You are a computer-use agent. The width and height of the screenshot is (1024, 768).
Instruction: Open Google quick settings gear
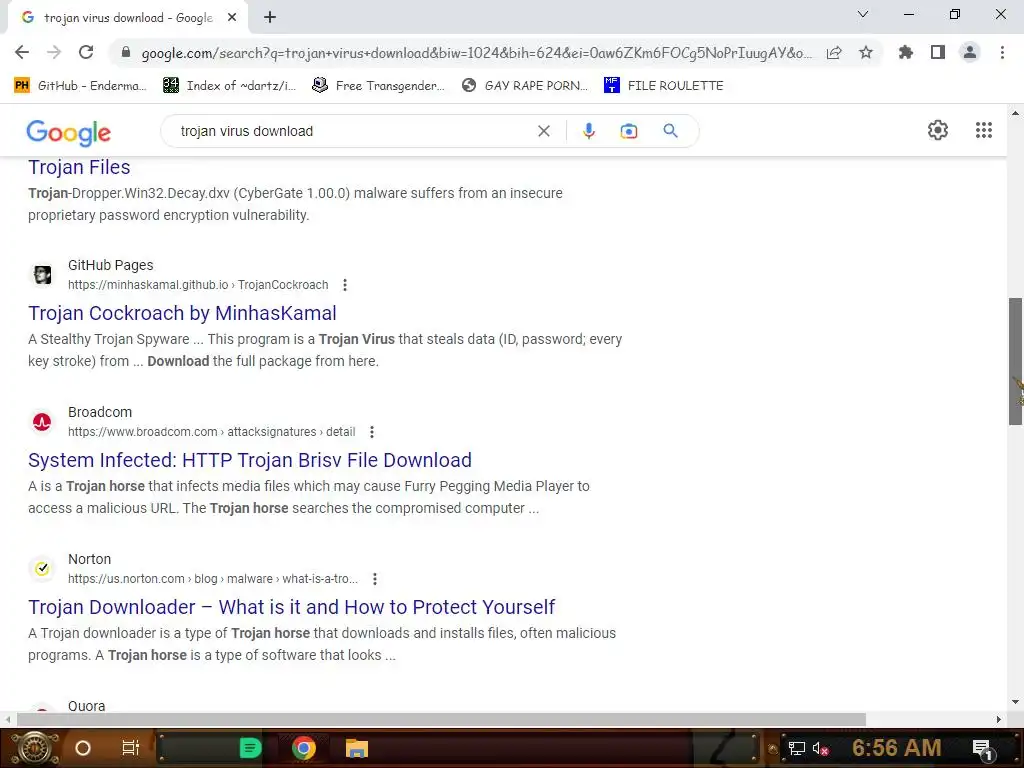(938, 130)
